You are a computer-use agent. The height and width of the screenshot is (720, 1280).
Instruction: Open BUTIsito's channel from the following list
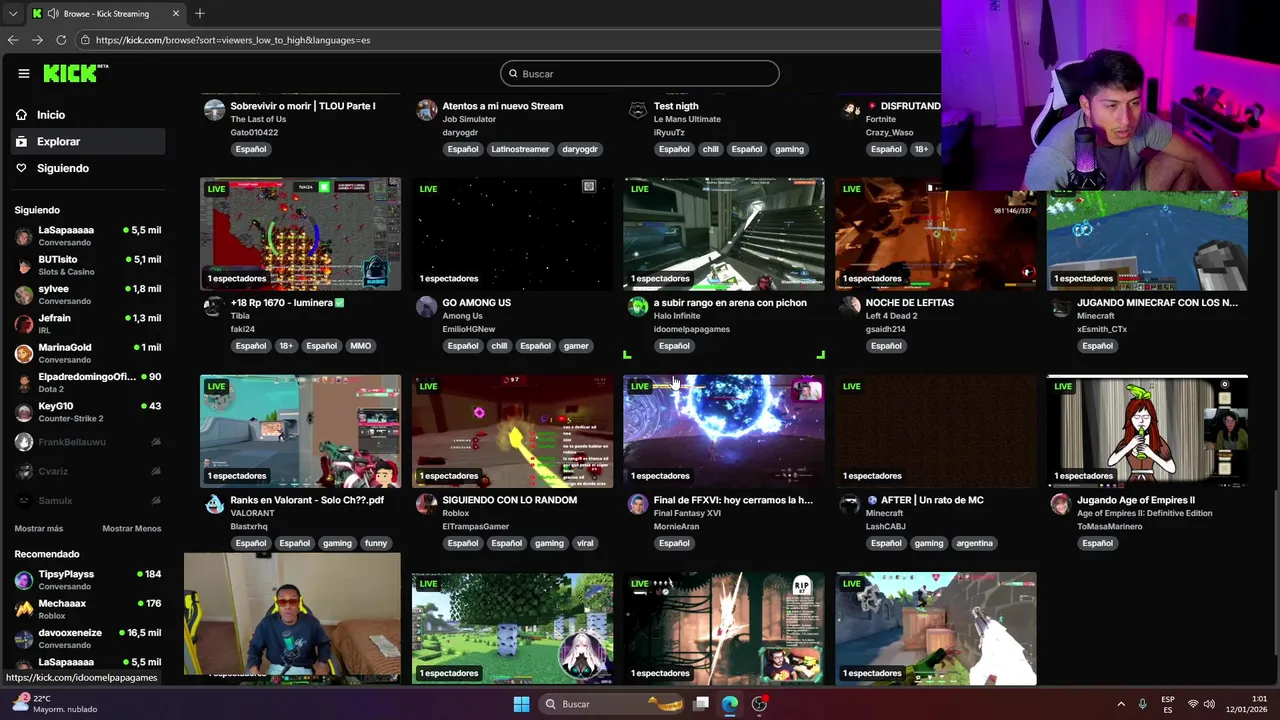pyautogui.click(x=88, y=265)
